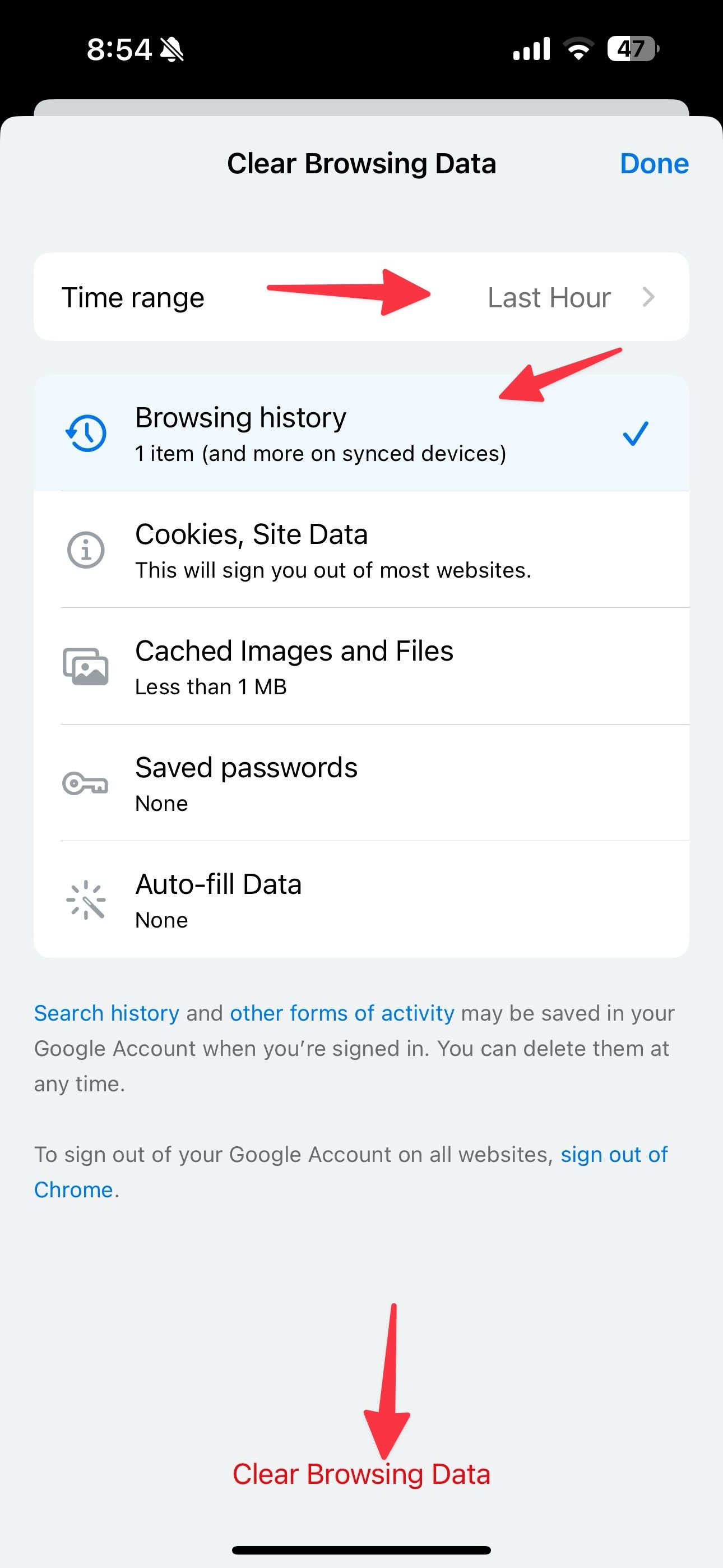Tap the Cached Images picture icon
This screenshot has width=723, height=1568.
tap(86, 667)
